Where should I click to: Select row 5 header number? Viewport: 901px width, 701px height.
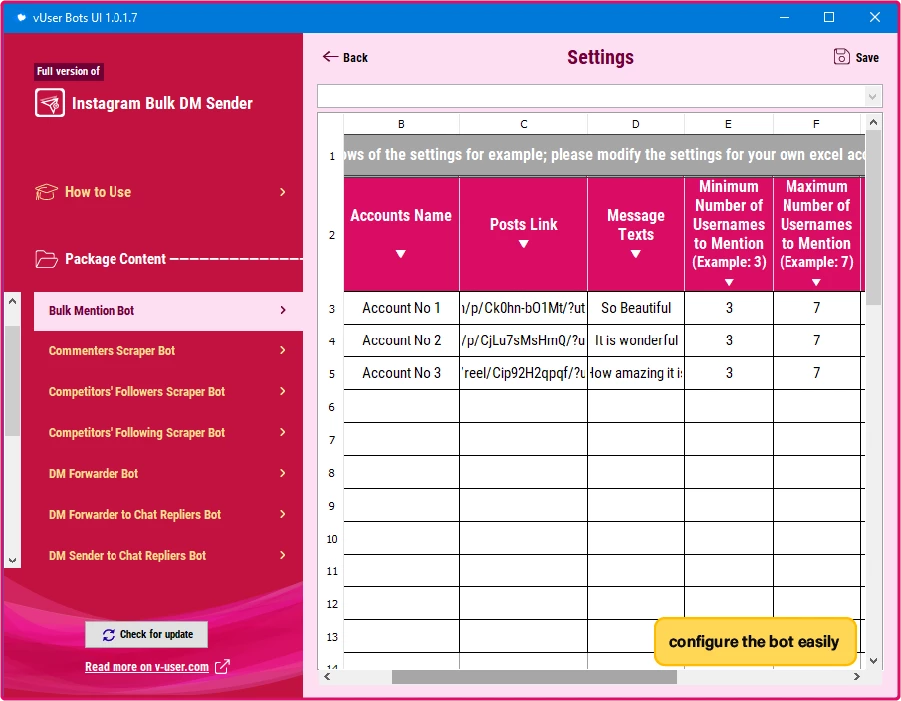pos(332,374)
